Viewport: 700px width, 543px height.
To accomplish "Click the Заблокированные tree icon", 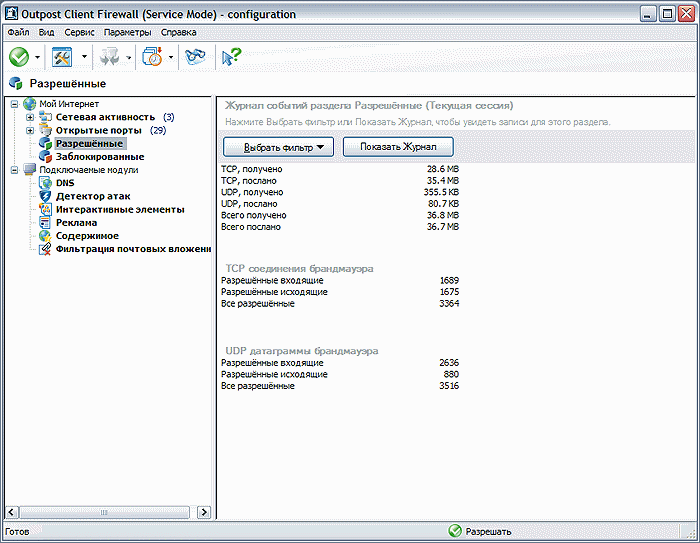I will coord(45,157).
